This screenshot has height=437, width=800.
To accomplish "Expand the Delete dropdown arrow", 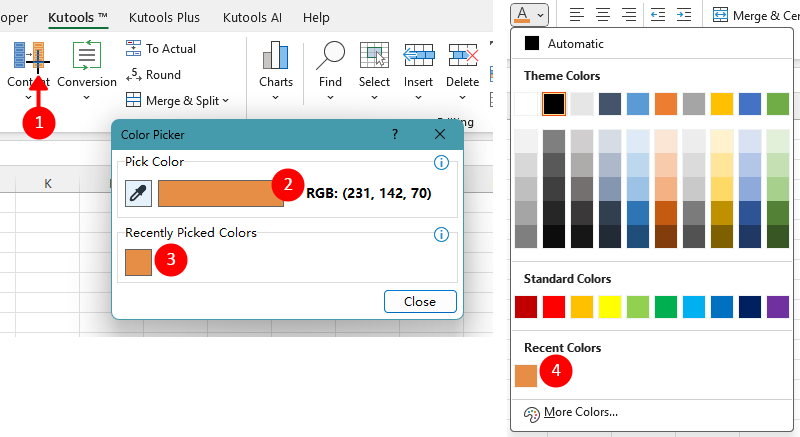I will tap(462, 97).
